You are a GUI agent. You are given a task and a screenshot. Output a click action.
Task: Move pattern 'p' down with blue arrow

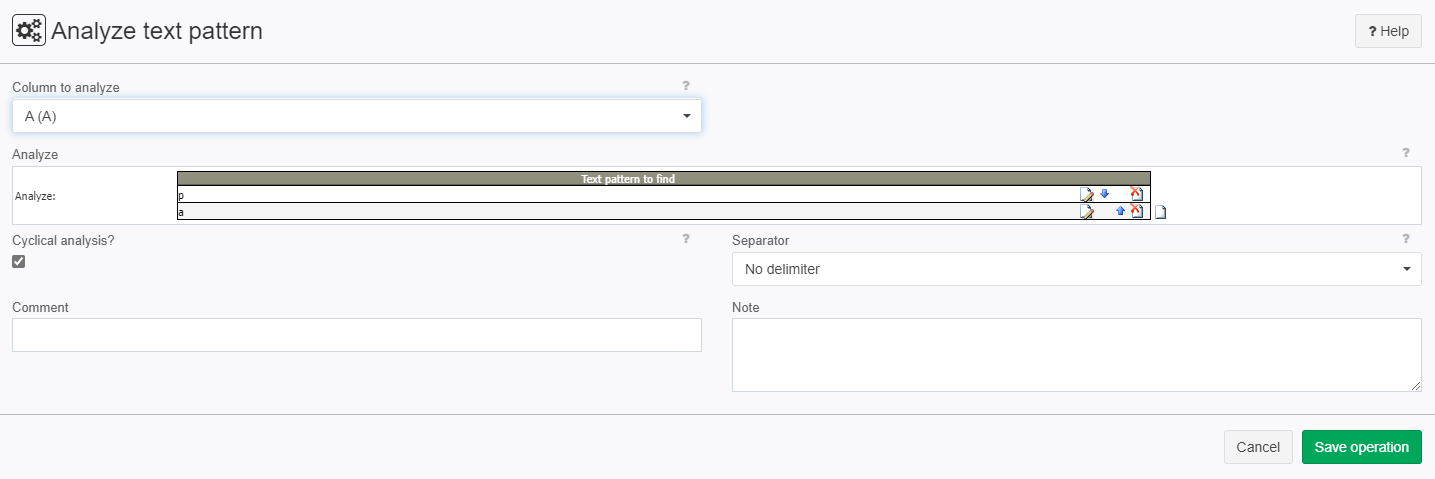coord(1104,194)
